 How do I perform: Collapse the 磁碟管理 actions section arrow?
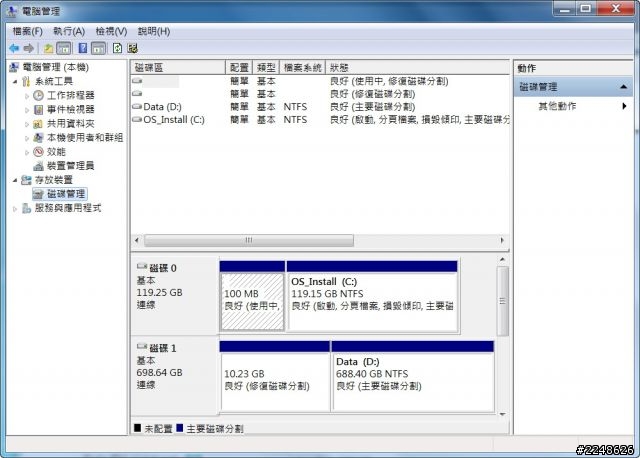623,87
